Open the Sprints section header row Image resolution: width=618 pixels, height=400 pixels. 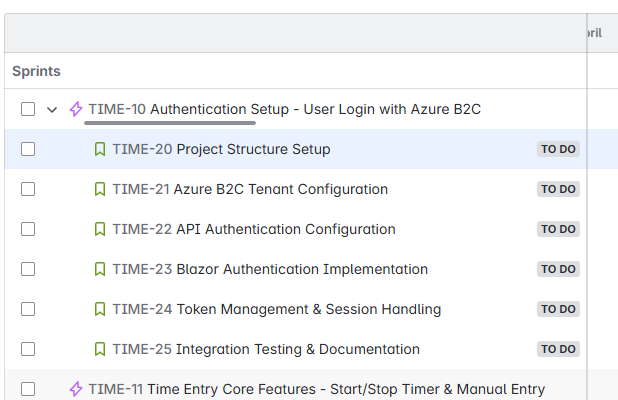(296, 71)
